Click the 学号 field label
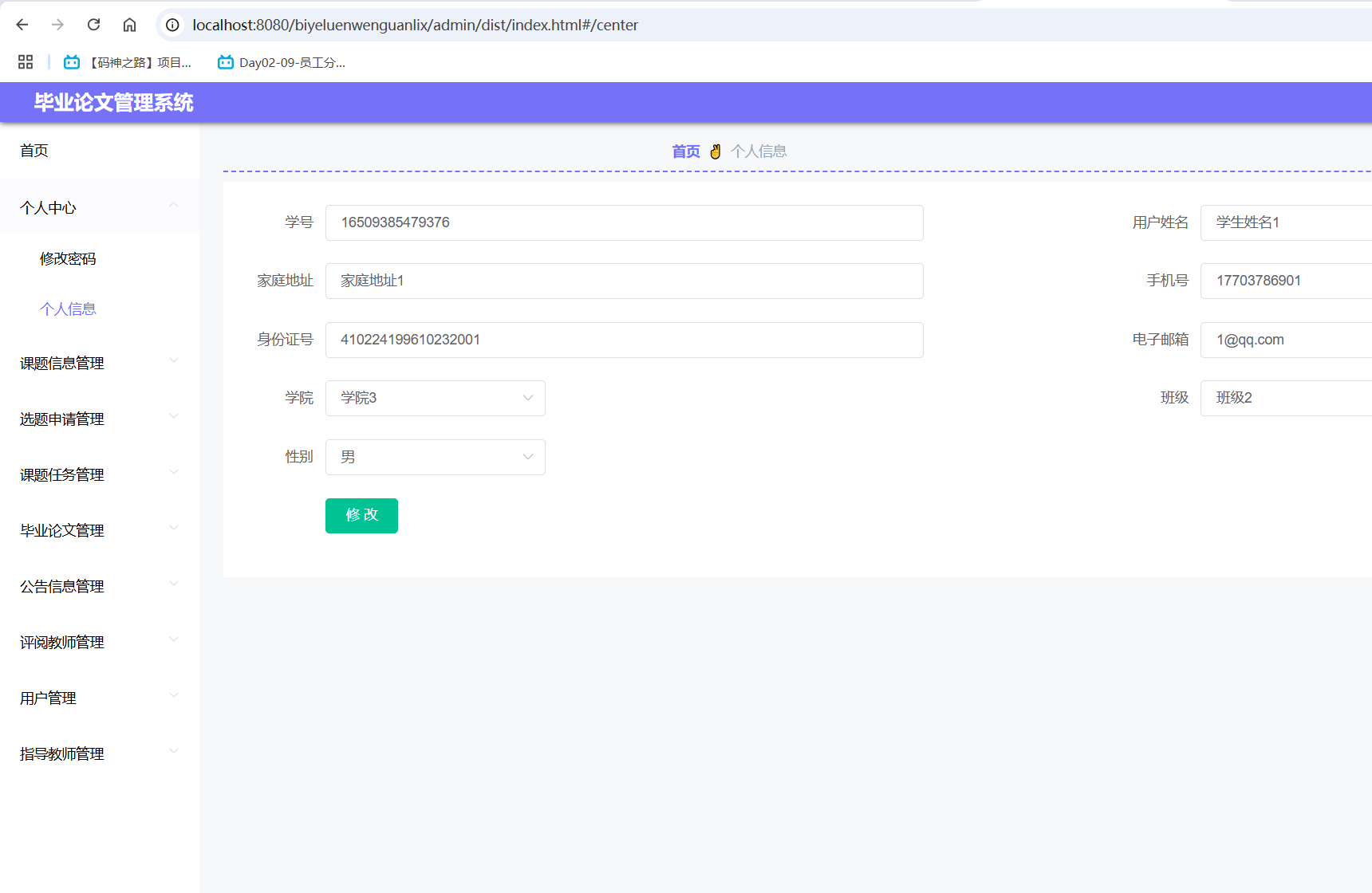The height and width of the screenshot is (893, 1372). coord(299,222)
